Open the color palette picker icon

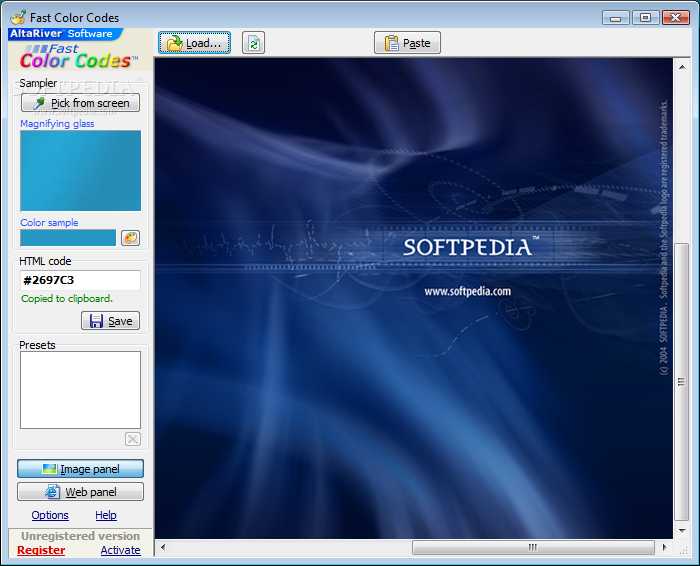(130, 238)
